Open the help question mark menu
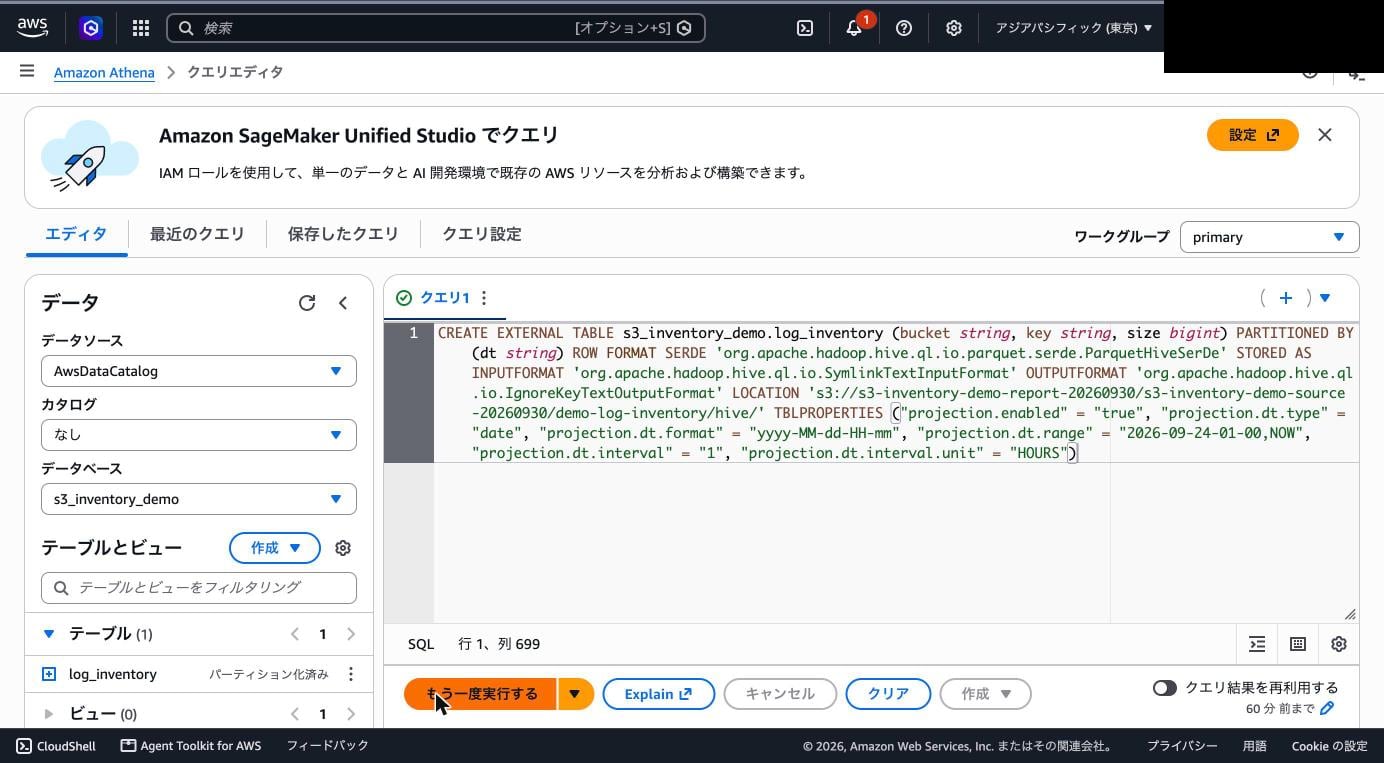The height and width of the screenshot is (763, 1384). pyautogui.click(x=904, y=28)
